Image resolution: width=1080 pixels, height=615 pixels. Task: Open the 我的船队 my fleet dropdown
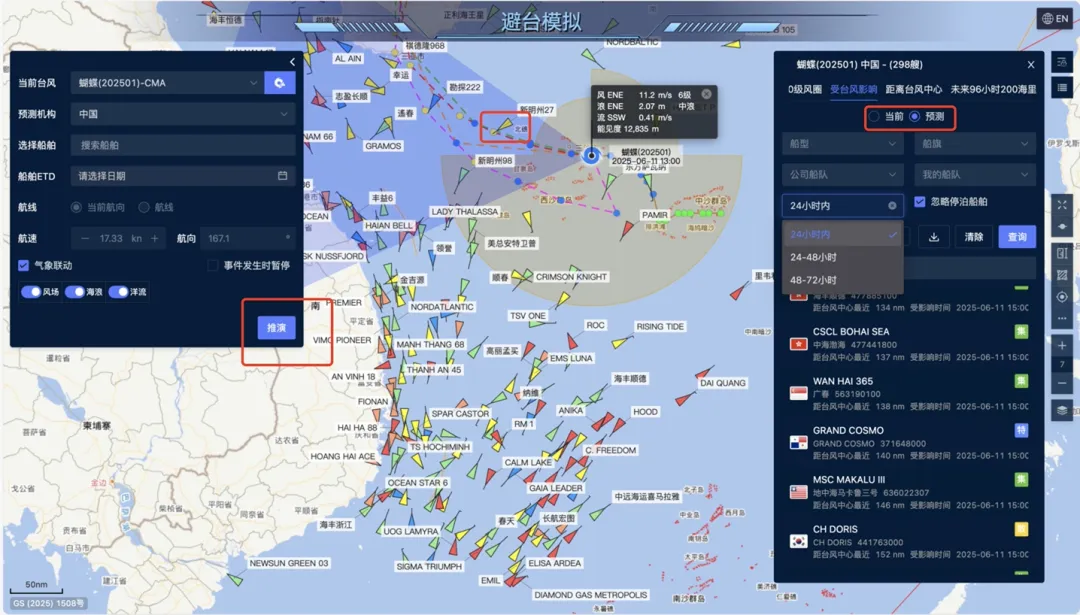pyautogui.click(x=975, y=175)
